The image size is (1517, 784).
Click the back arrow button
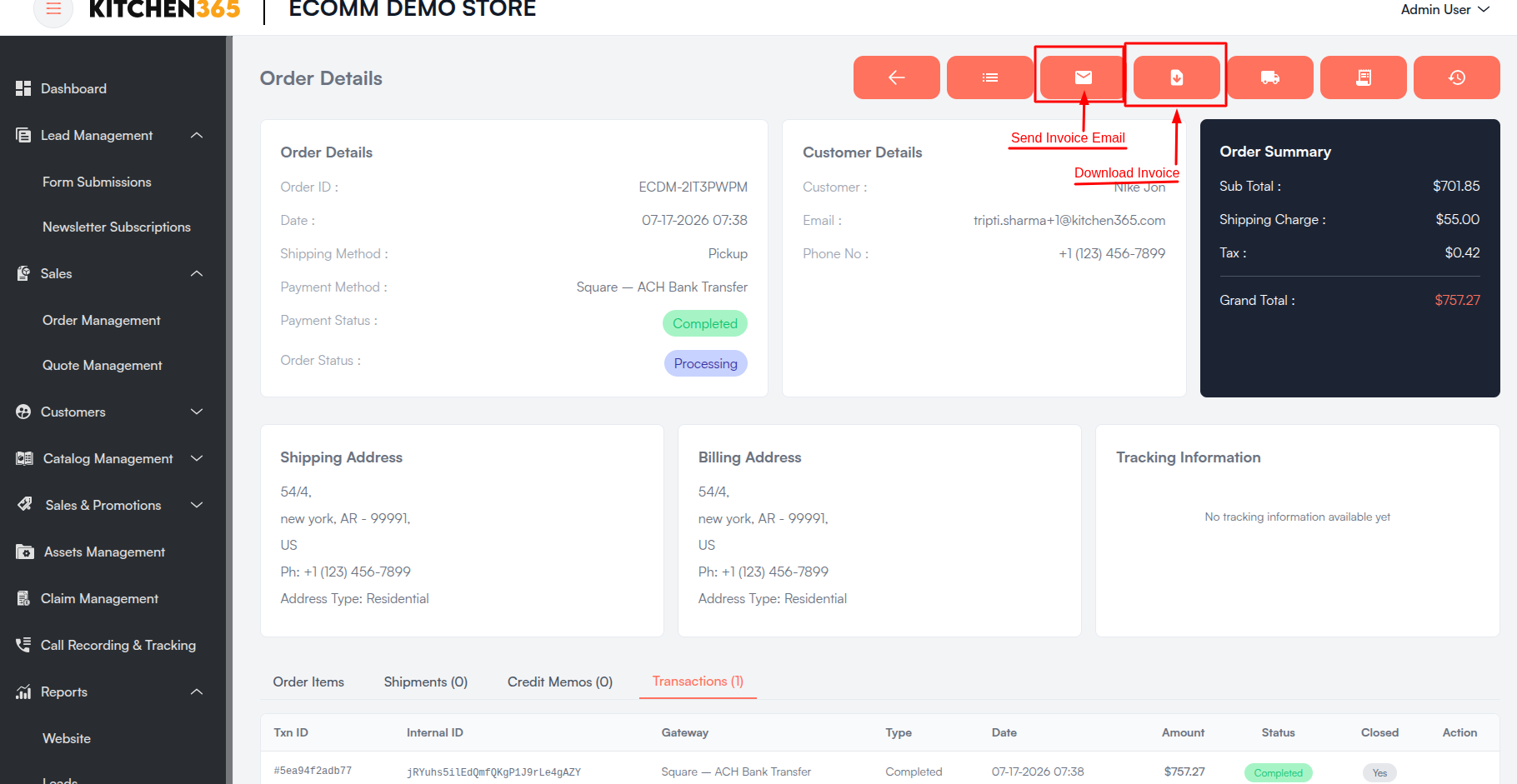(896, 77)
